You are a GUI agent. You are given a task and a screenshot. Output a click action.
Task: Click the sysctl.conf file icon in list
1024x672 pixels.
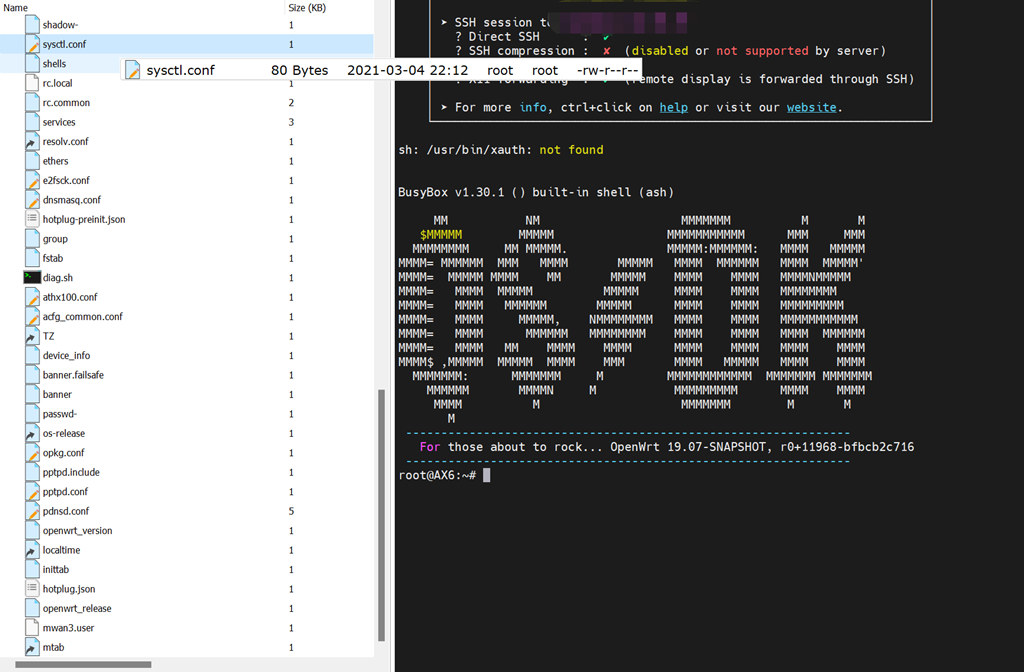coord(32,44)
